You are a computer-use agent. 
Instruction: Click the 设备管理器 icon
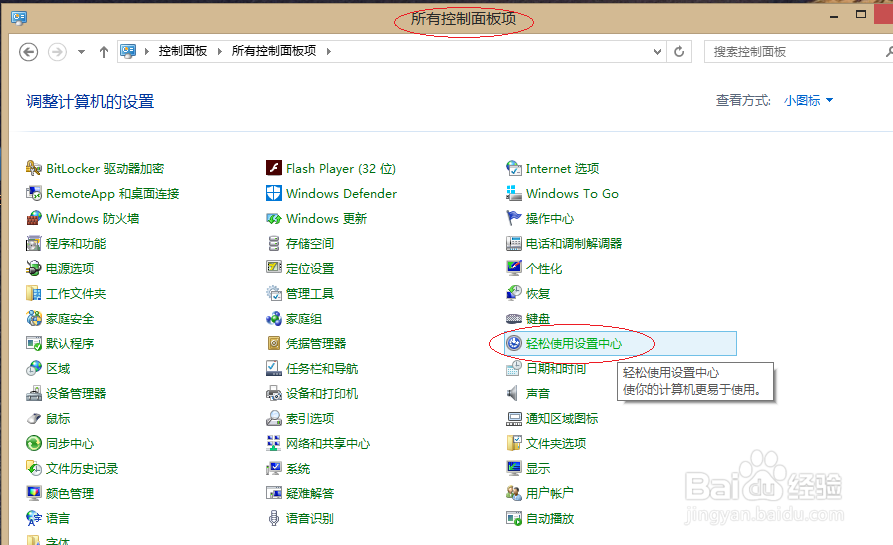tap(34, 394)
